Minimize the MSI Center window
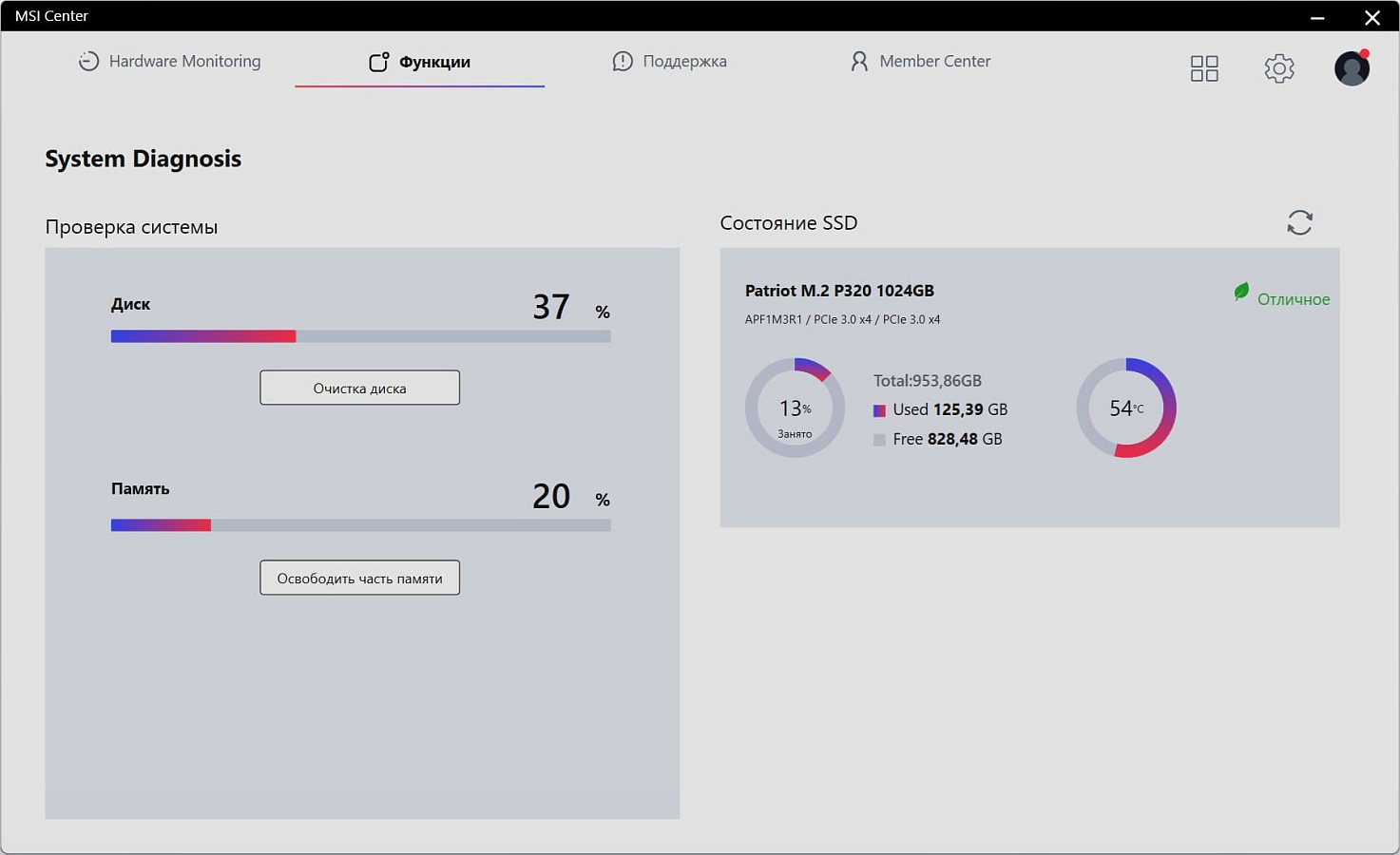This screenshot has height=855, width=1400. tap(1317, 17)
